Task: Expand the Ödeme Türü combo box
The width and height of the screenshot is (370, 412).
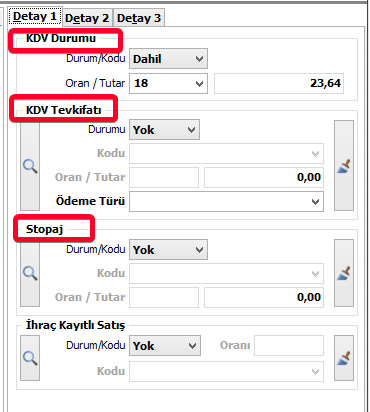Action: point(226,201)
